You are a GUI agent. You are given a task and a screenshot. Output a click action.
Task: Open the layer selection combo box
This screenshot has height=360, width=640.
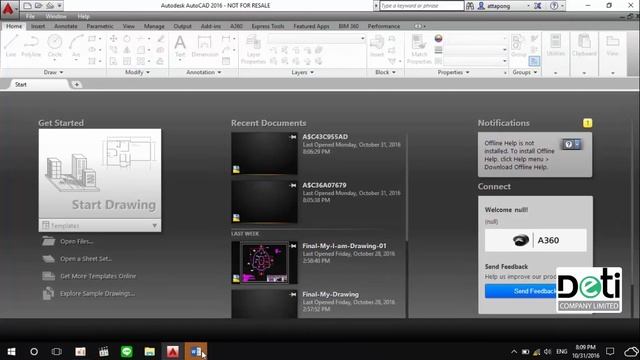317,38
